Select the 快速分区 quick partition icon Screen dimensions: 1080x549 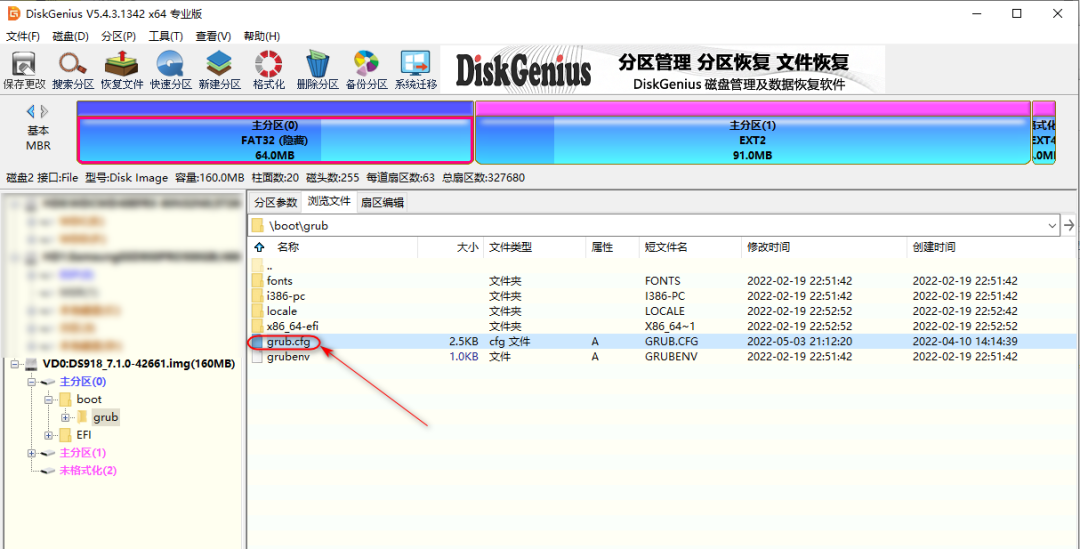[170, 70]
